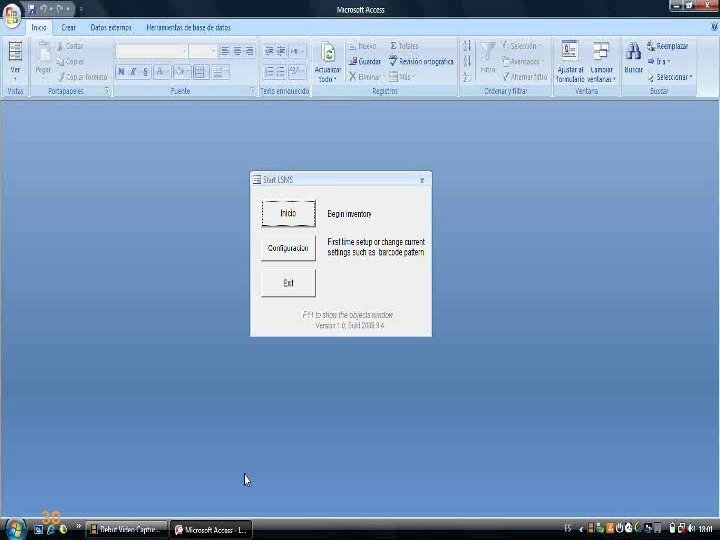Undo with the Quick Access toolbar arrow
720x540 pixels.
(x=43, y=9)
